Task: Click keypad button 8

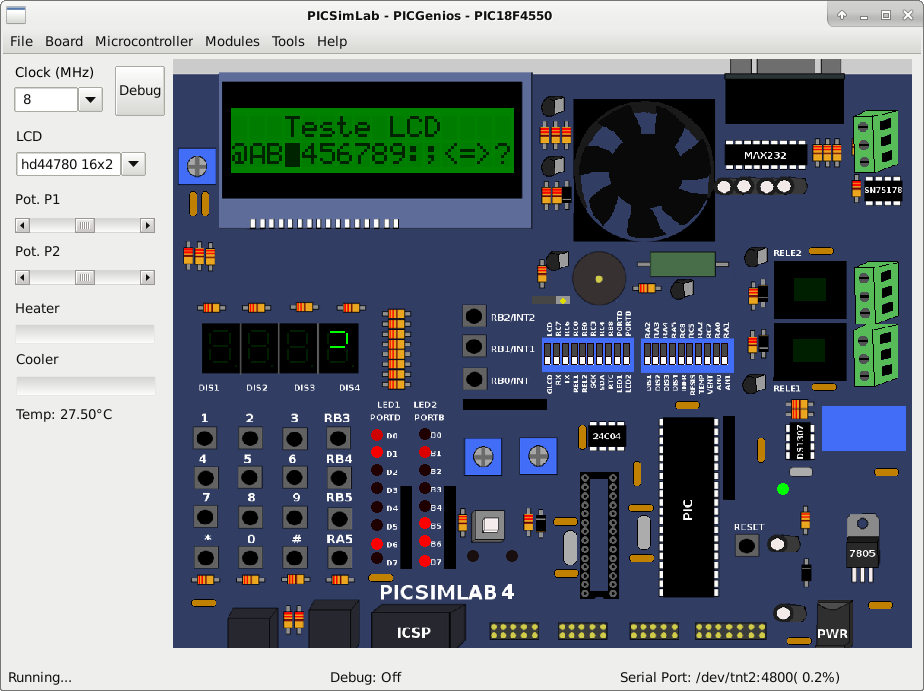Action: point(249,518)
